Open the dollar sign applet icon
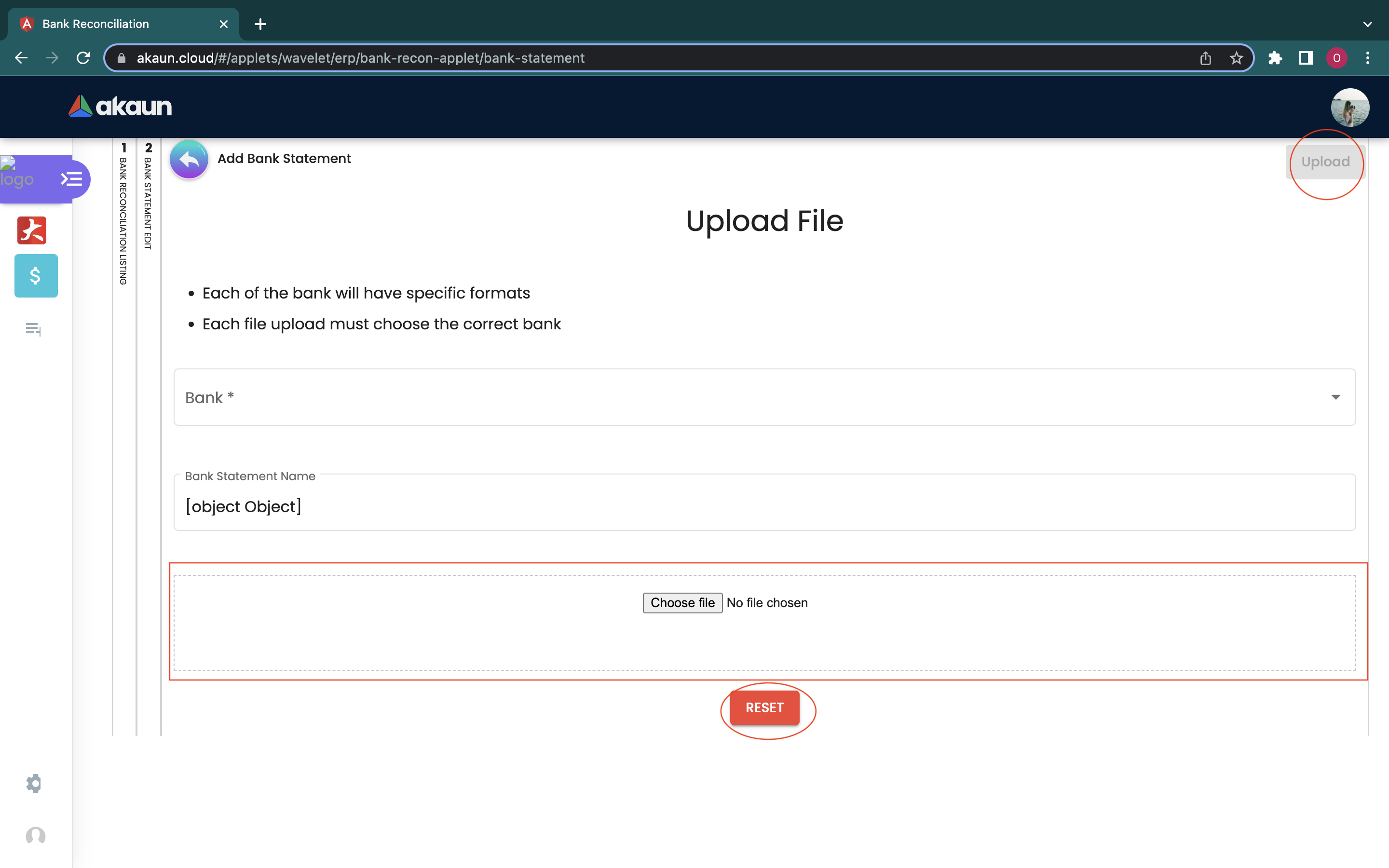 [x=36, y=276]
